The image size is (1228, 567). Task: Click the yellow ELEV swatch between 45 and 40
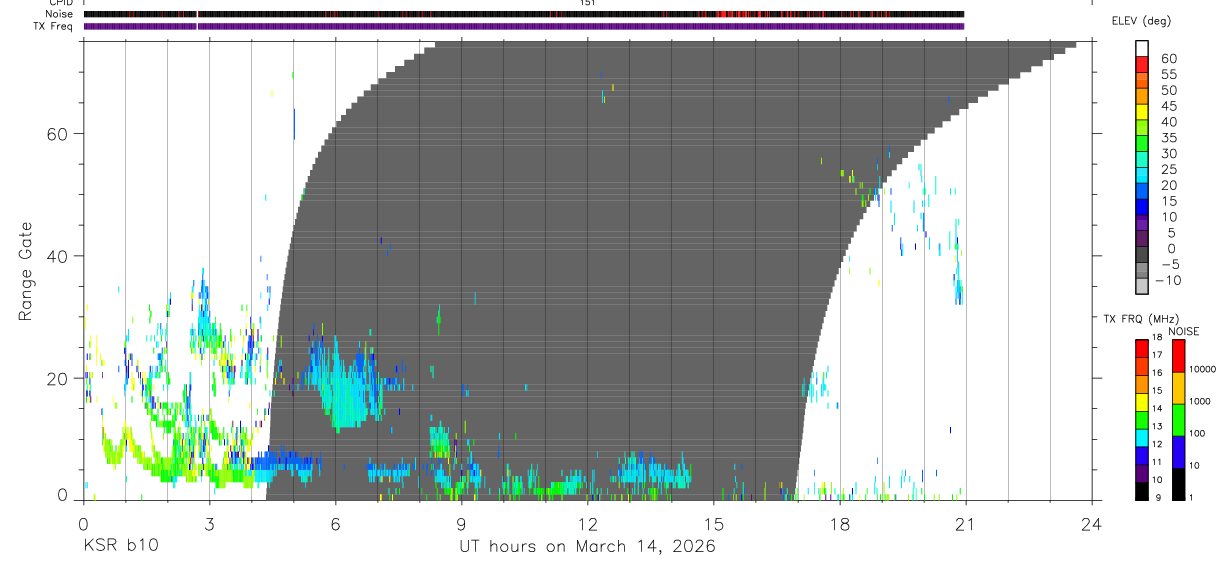(x=1142, y=112)
